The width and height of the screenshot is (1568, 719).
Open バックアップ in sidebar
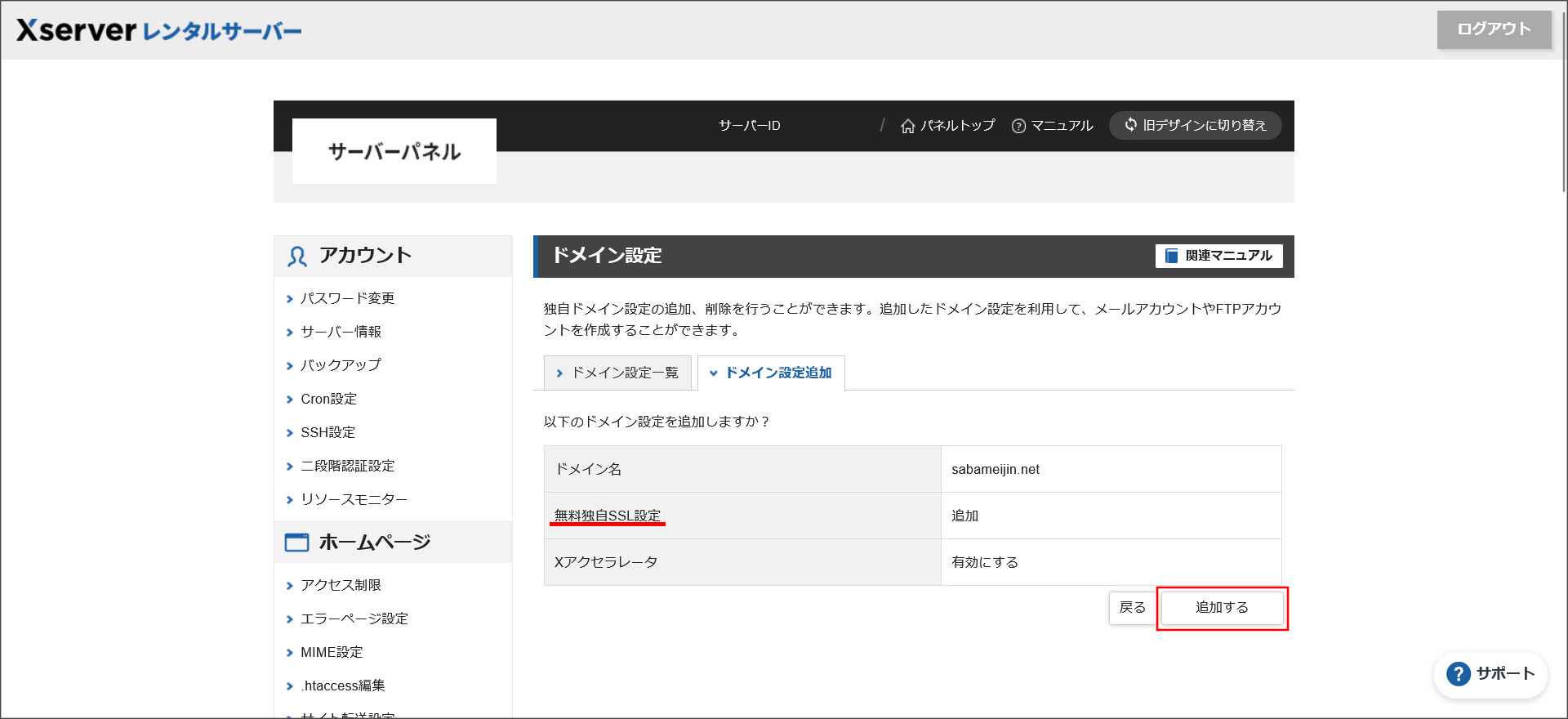tap(341, 365)
